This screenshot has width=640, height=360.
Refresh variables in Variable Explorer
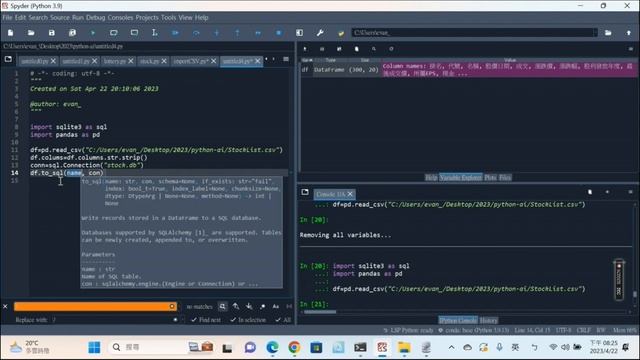(x=391, y=49)
